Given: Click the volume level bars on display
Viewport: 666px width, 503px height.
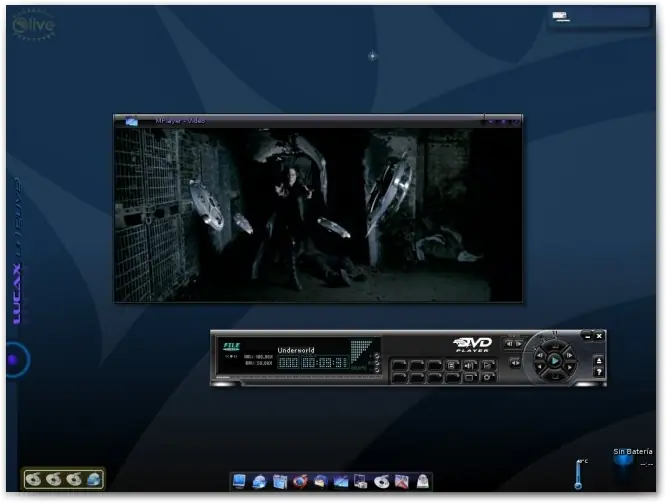Looking at the screenshot, I should [361, 350].
